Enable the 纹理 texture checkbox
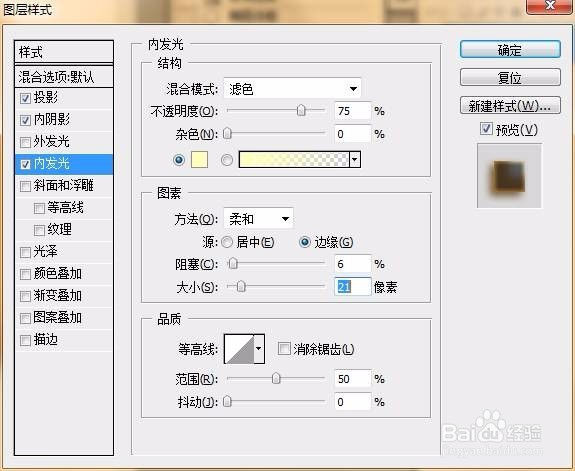575x471 pixels. [x=39, y=230]
